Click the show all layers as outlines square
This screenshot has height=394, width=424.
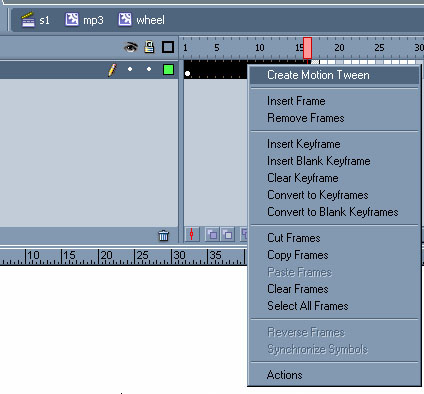[168, 47]
